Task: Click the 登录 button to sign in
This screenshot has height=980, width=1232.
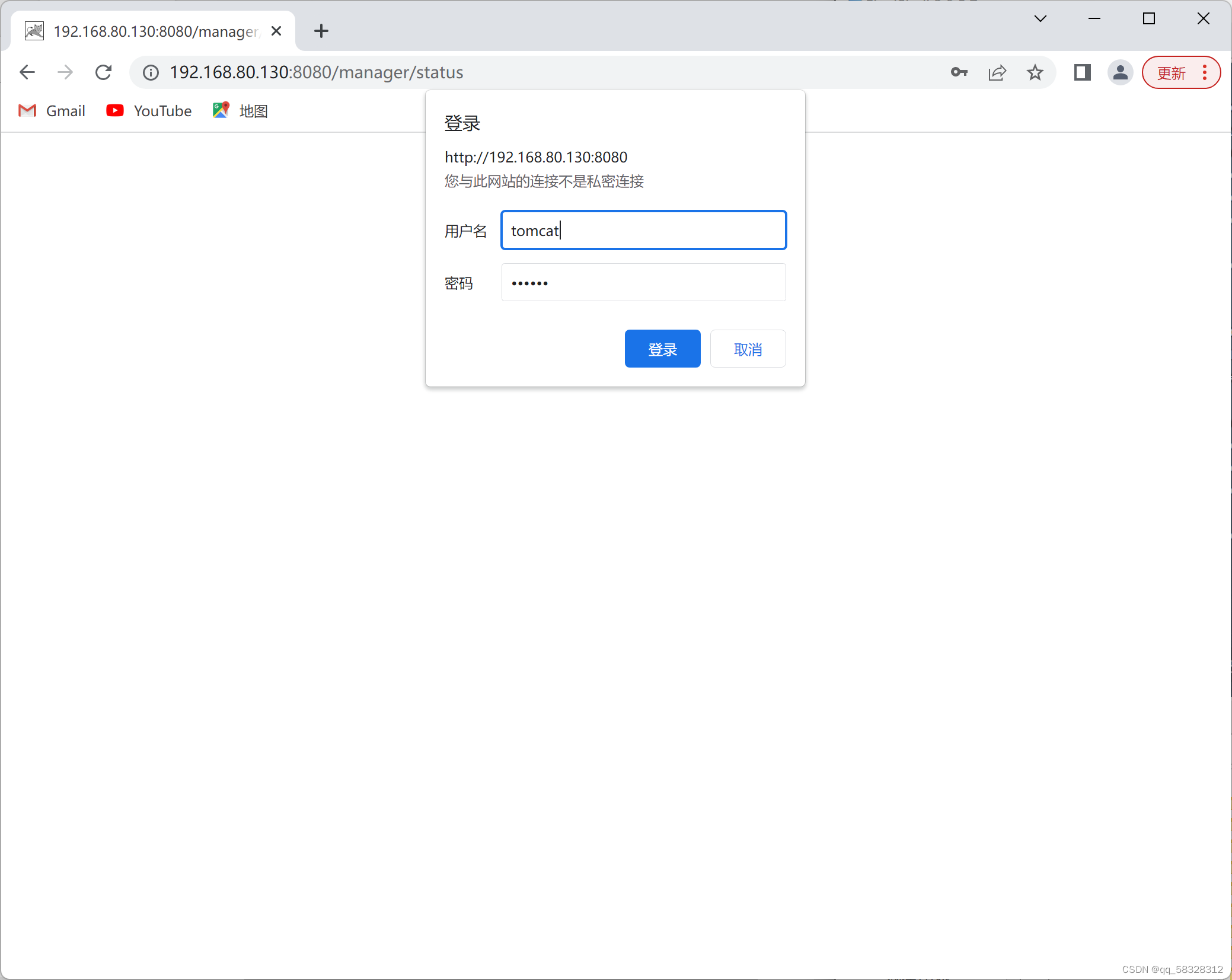Action: (662, 349)
